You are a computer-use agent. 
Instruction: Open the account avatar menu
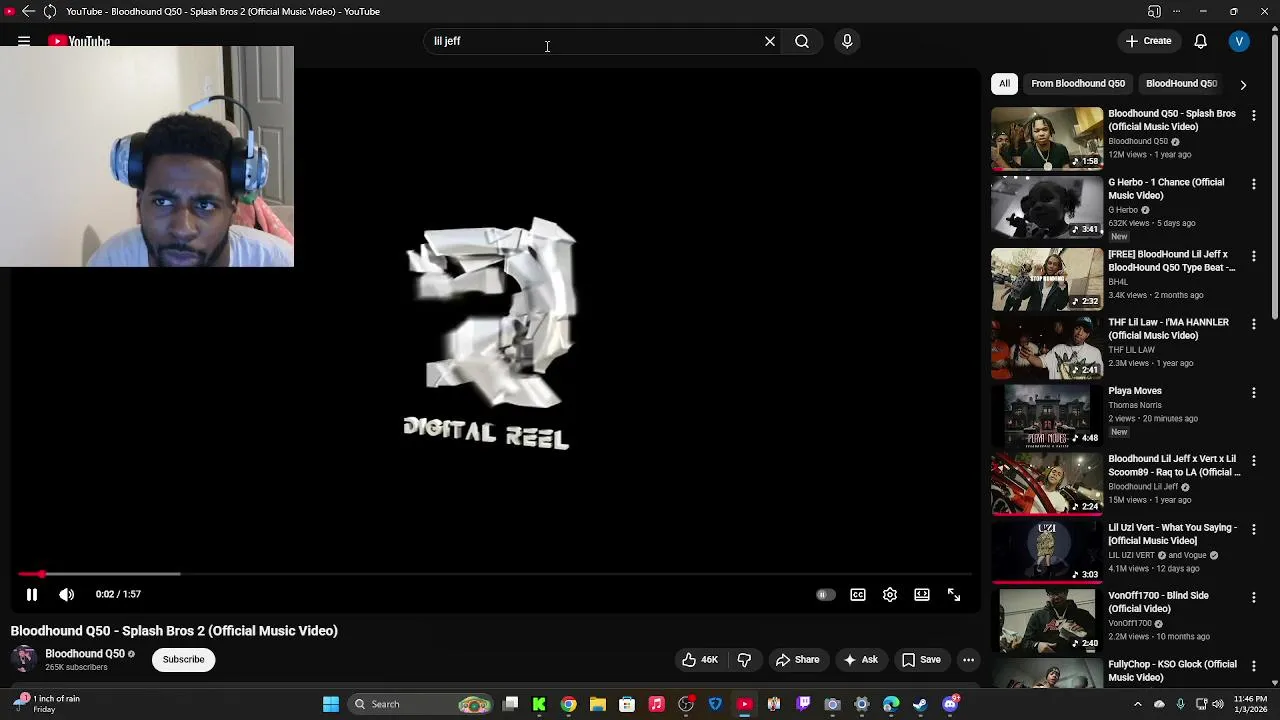tap(1239, 41)
